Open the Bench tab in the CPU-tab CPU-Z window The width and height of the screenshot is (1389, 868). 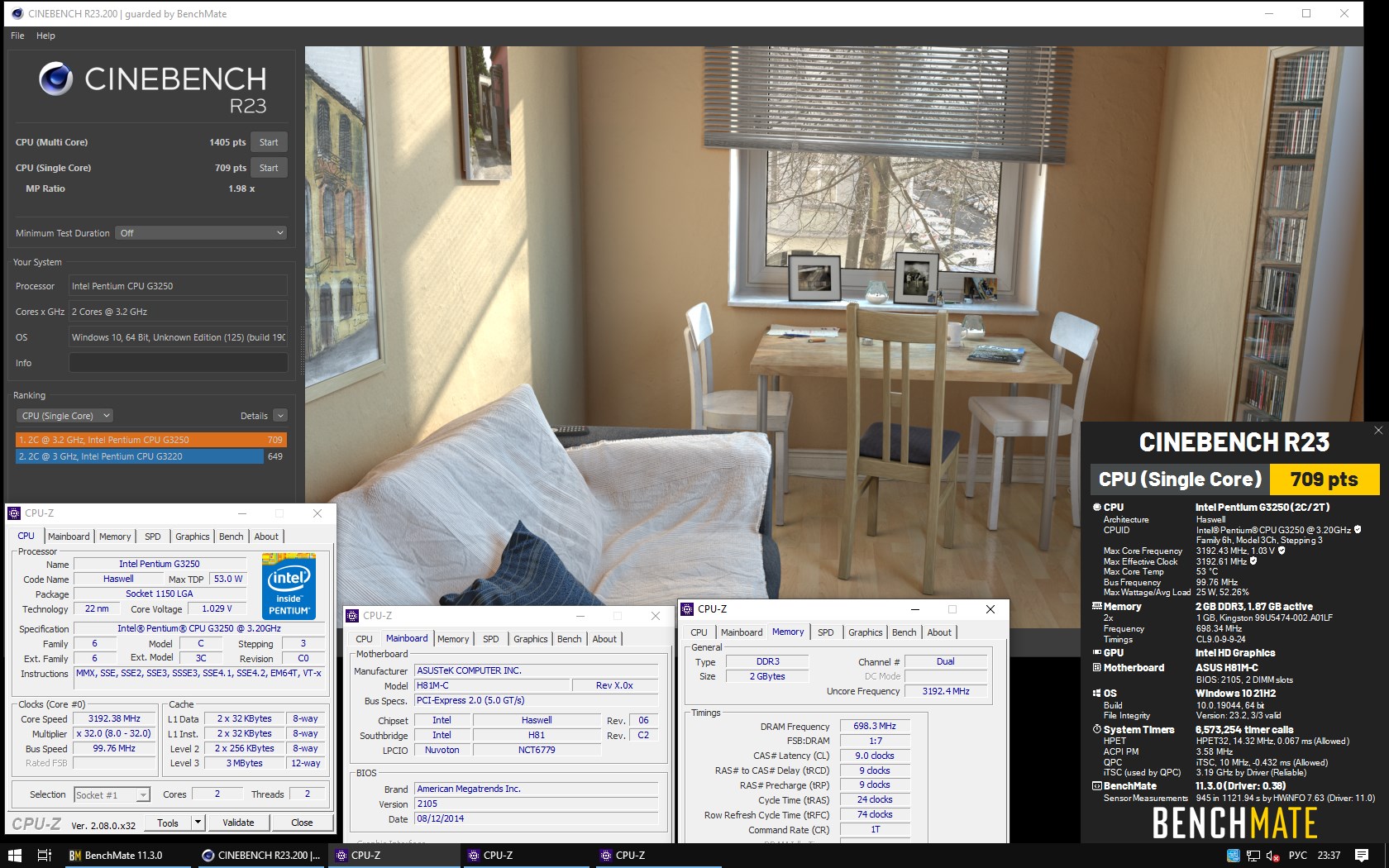(x=231, y=537)
